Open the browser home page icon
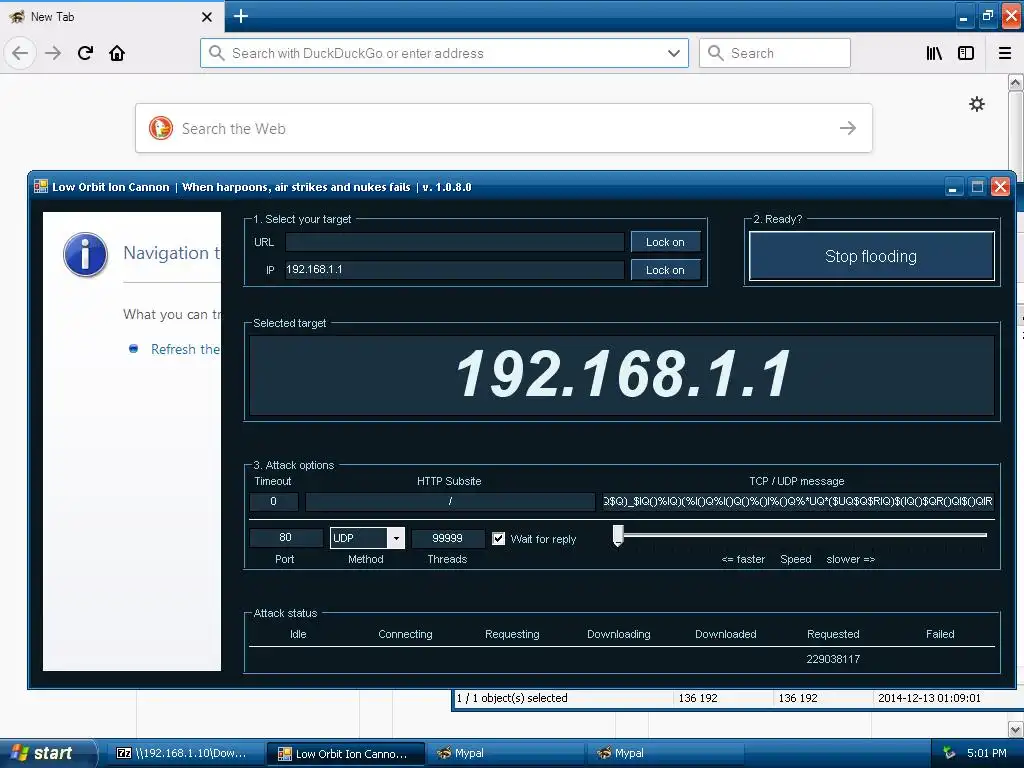This screenshot has width=1024, height=768. coord(117,53)
